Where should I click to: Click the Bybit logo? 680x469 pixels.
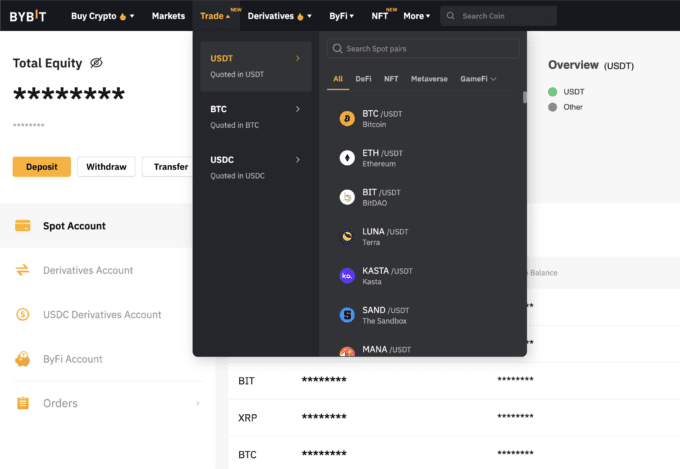tap(28, 16)
